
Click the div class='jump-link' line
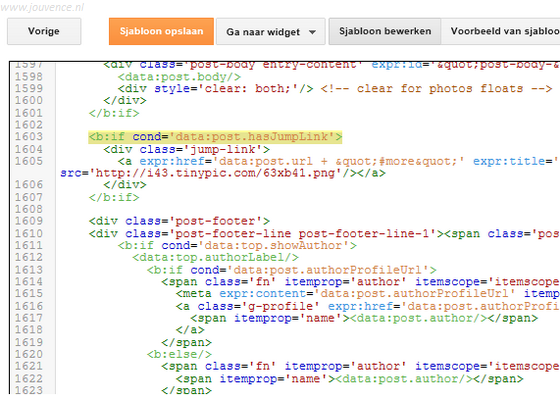pyautogui.click(x=186, y=149)
